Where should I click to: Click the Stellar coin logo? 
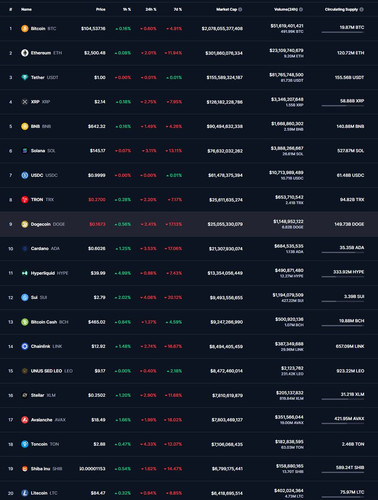click(25, 395)
